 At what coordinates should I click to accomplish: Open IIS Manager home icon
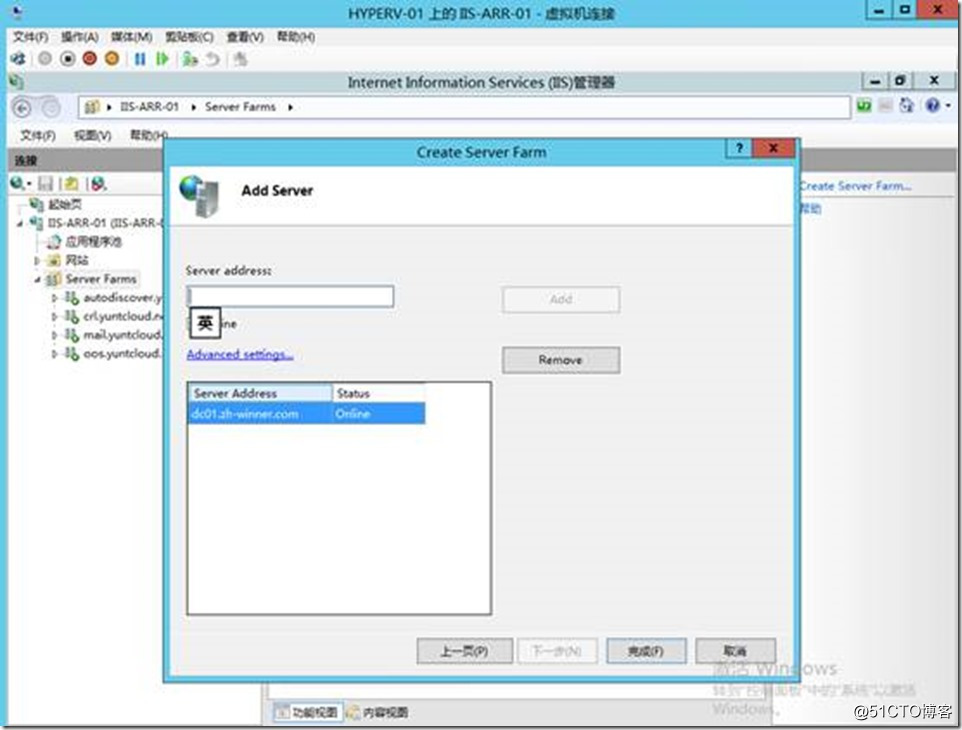[906, 106]
